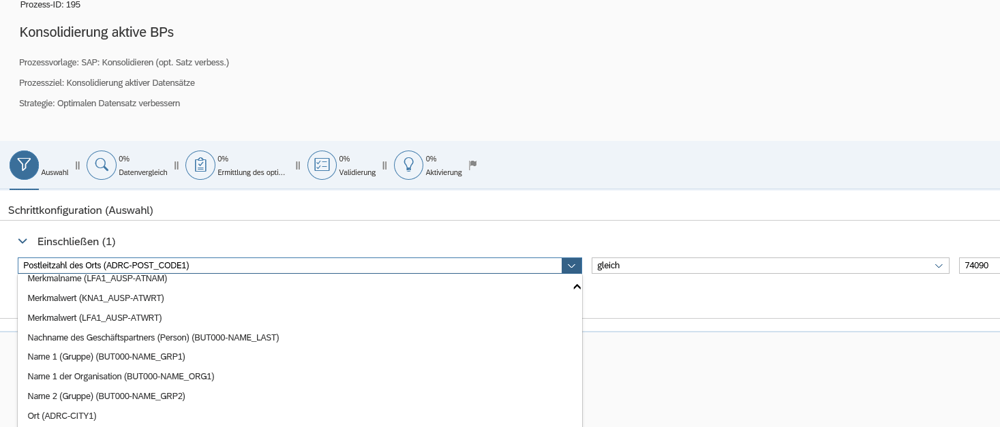Click the Postleitzahl des Orts combo input
This screenshot has width=1000, height=427.
[x=290, y=266]
